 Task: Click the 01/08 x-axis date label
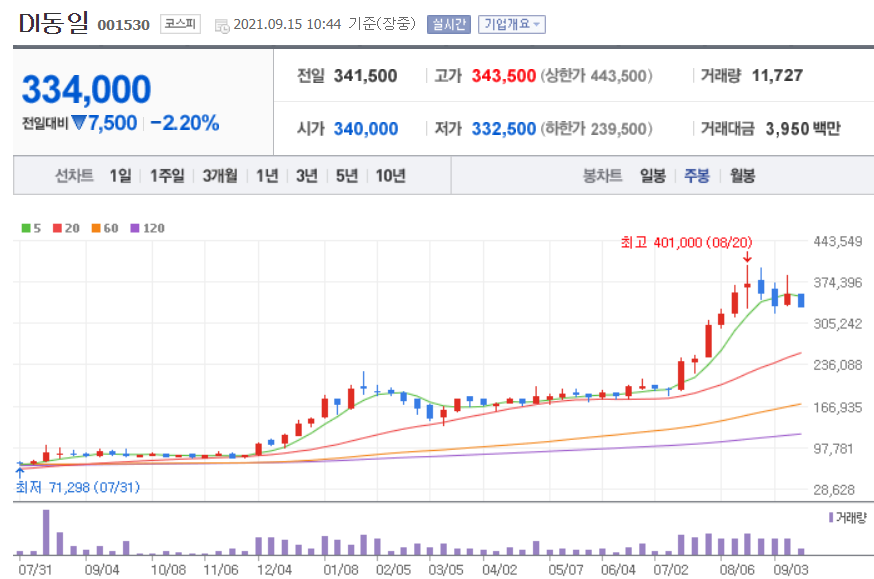pos(341,570)
